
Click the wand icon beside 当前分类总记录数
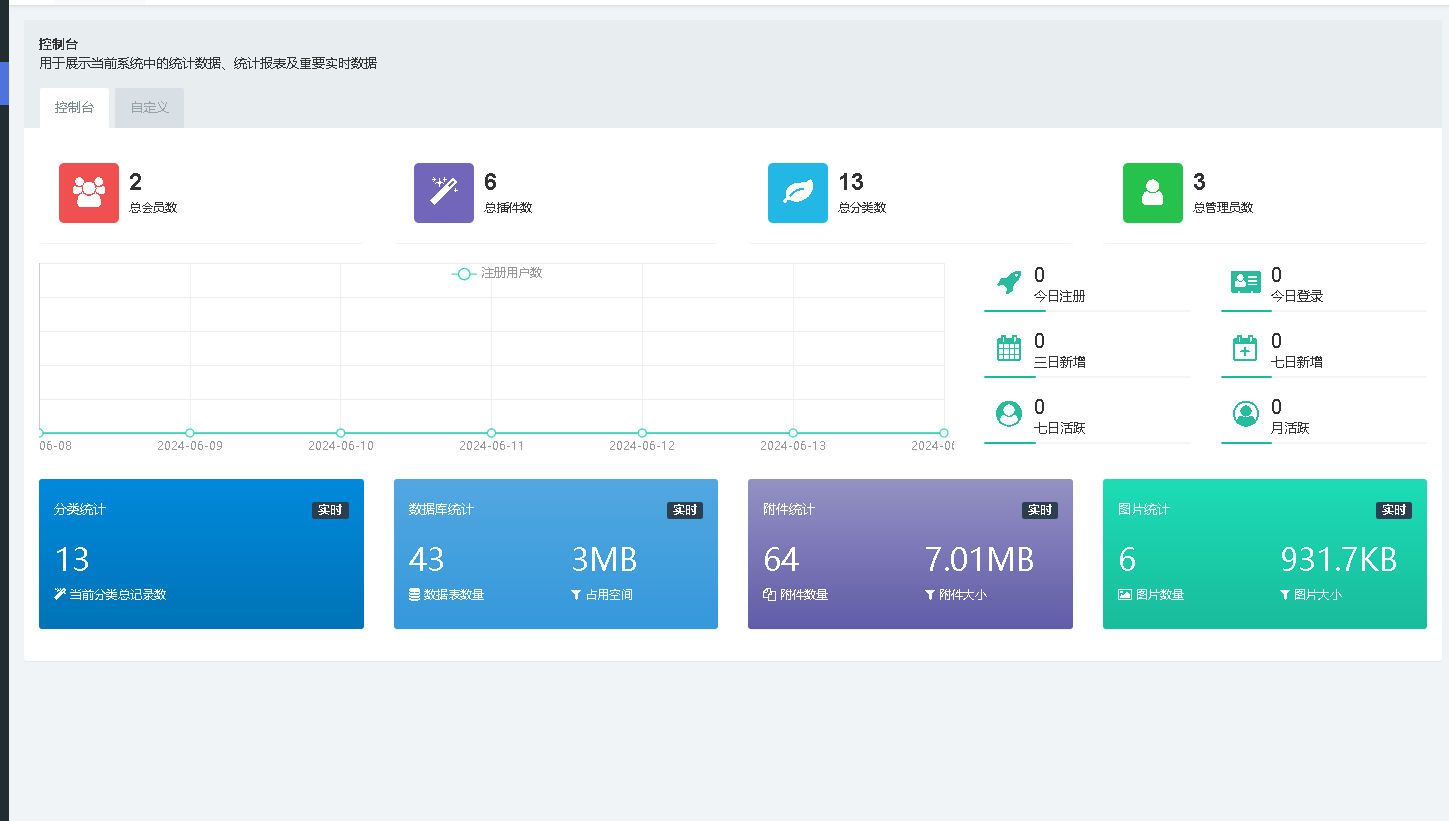(60, 594)
